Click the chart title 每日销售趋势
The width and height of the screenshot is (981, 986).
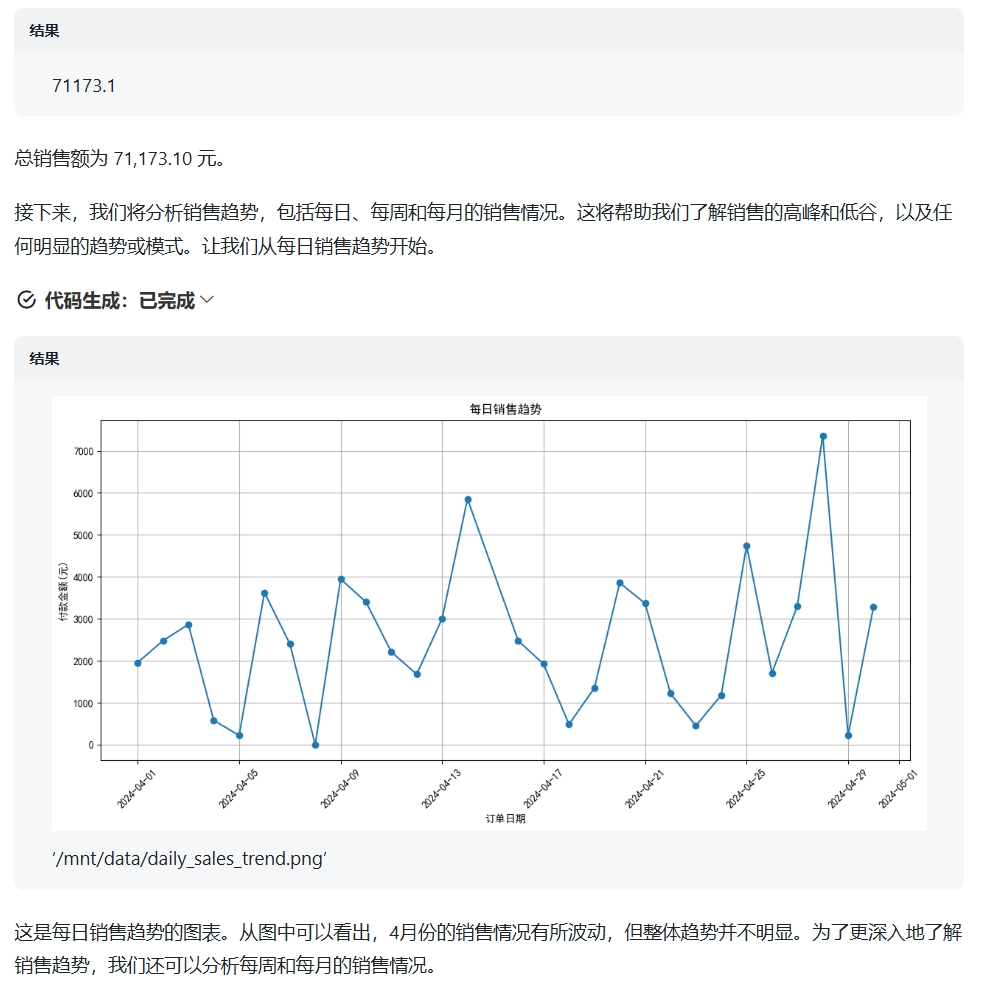click(505, 409)
